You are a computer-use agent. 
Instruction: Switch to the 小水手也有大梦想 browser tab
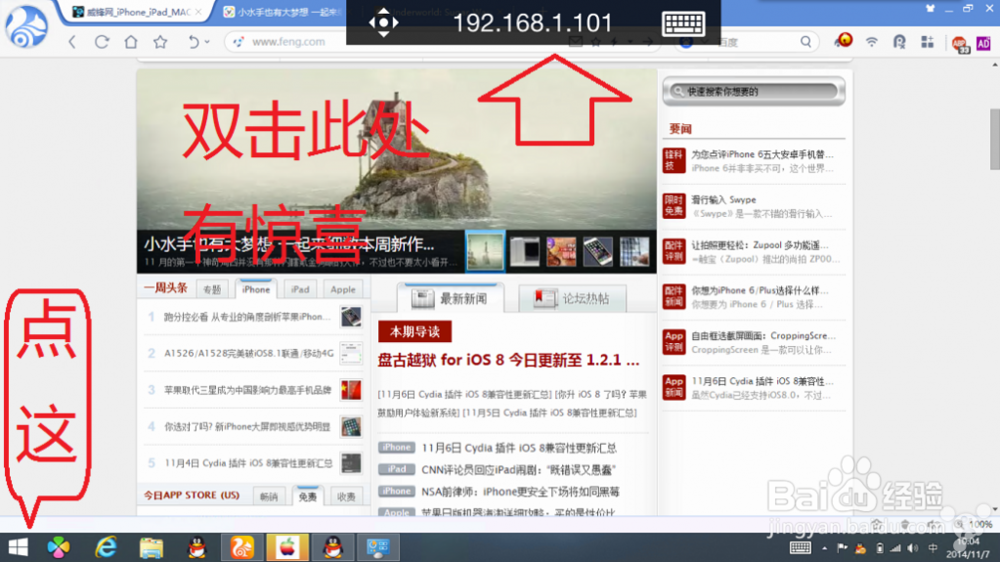[283, 12]
